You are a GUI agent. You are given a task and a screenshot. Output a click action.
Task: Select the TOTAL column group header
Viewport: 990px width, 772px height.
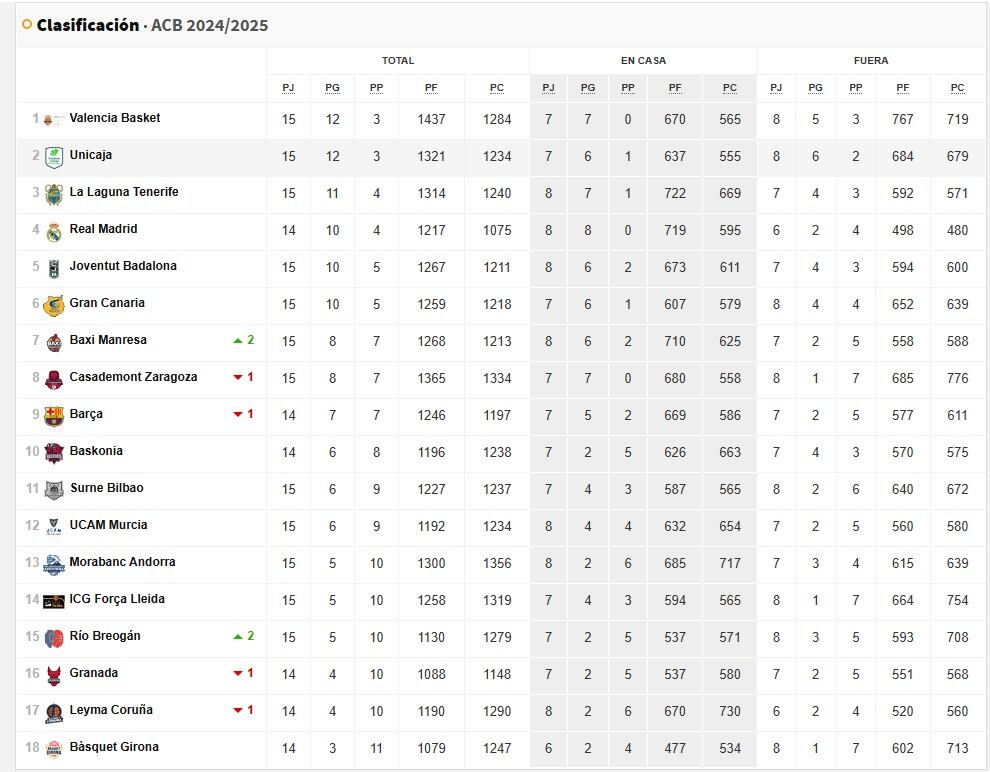click(x=398, y=61)
